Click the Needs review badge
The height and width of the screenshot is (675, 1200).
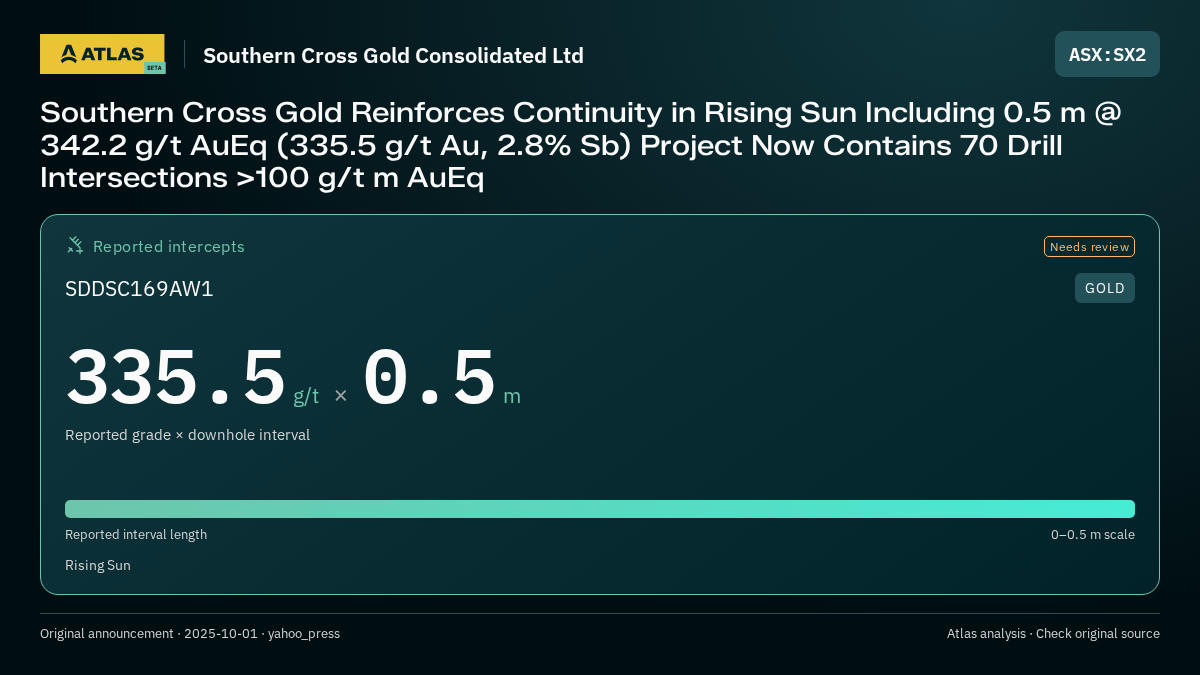pyautogui.click(x=1089, y=246)
